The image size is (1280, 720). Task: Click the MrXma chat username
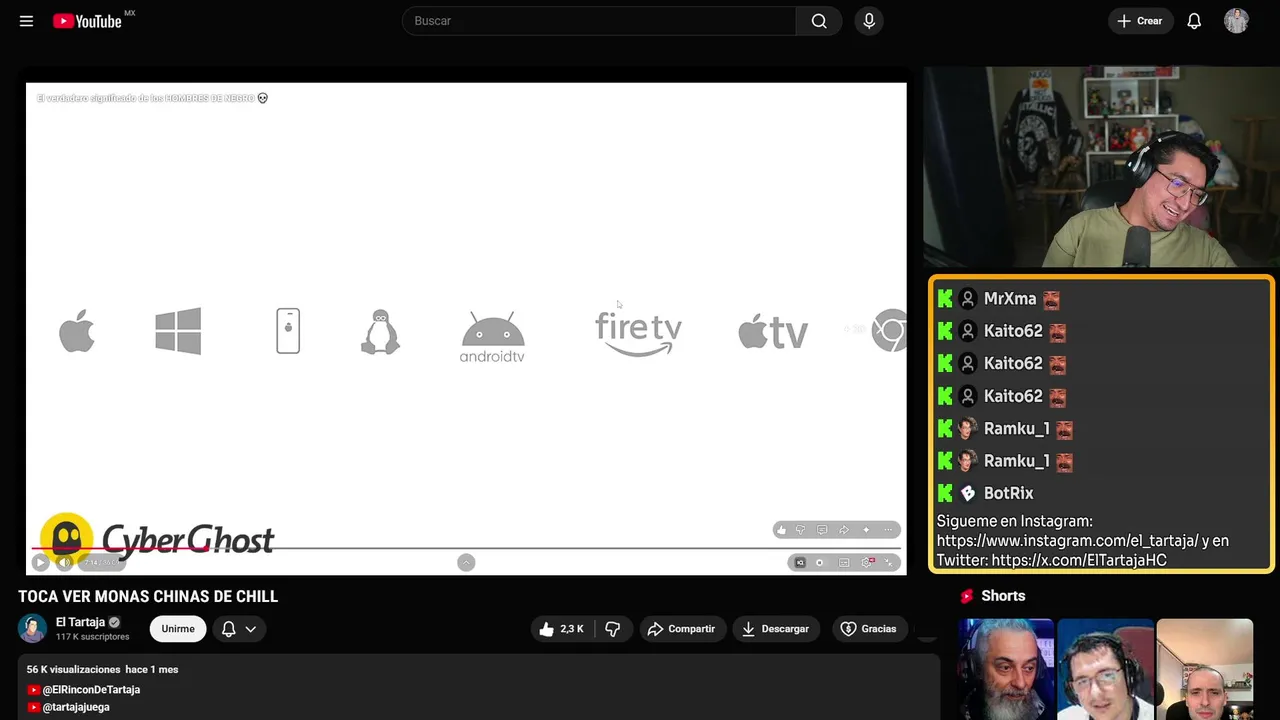pos(1010,299)
